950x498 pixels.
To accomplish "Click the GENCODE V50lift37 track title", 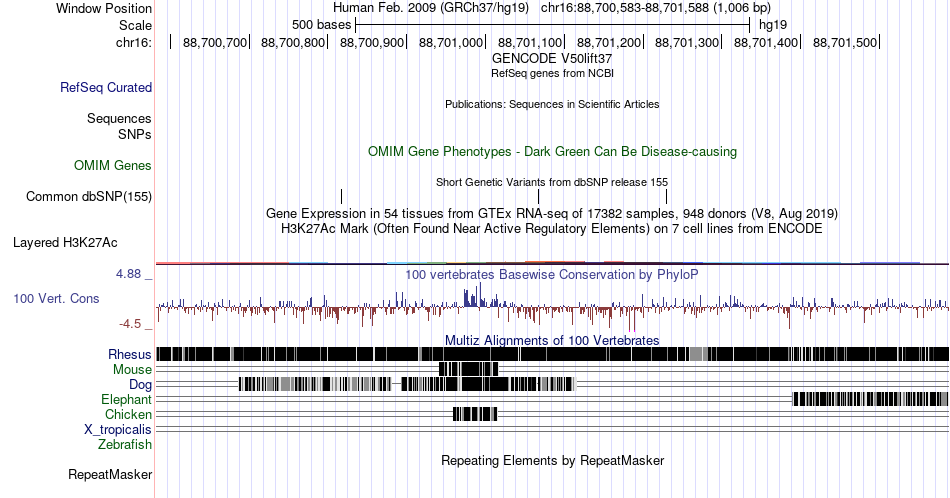I will coord(552,59).
